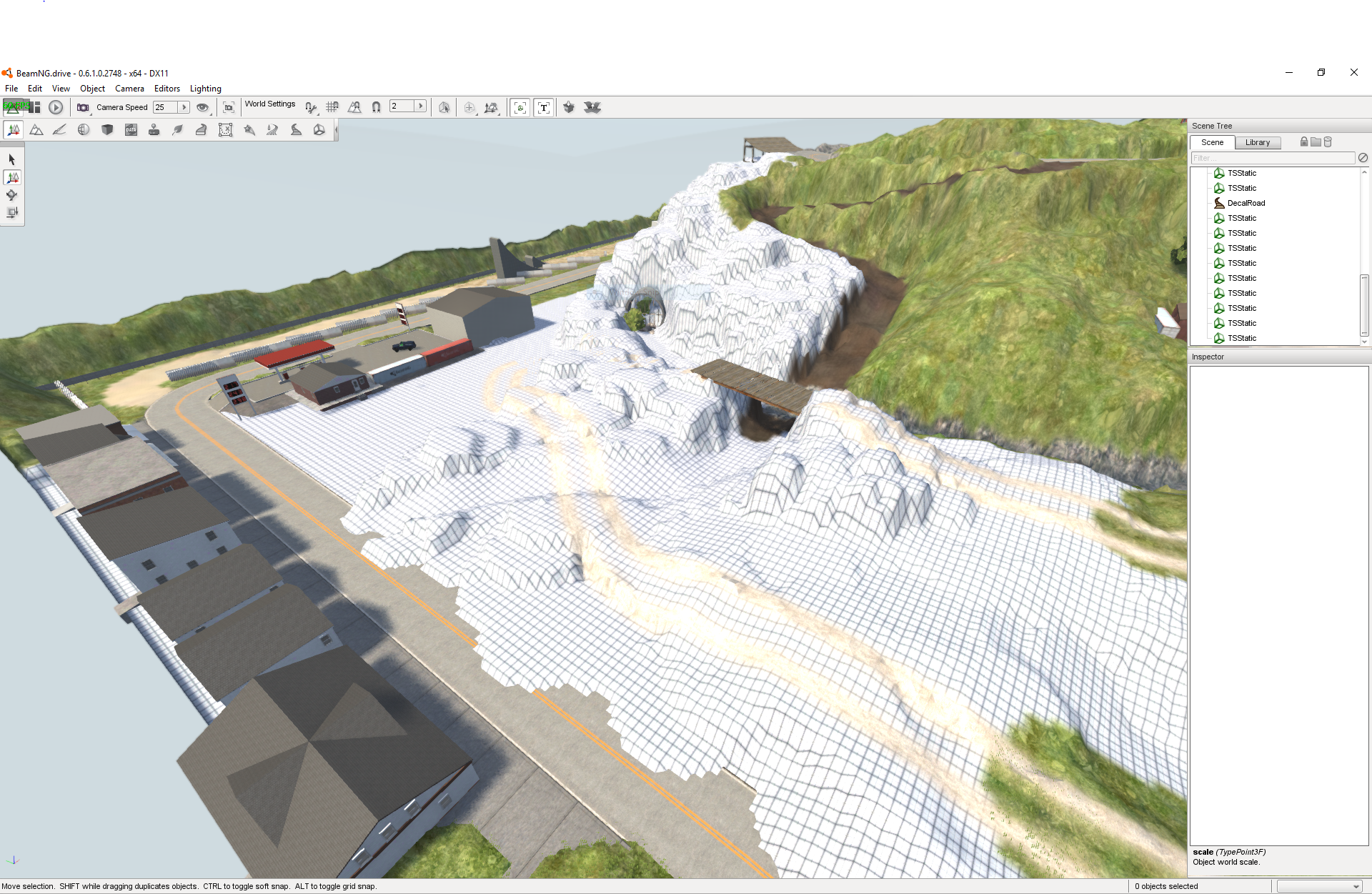The height and width of the screenshot is (894, 1372).
Task: Toggle snap to terrain
Action: 354,107
